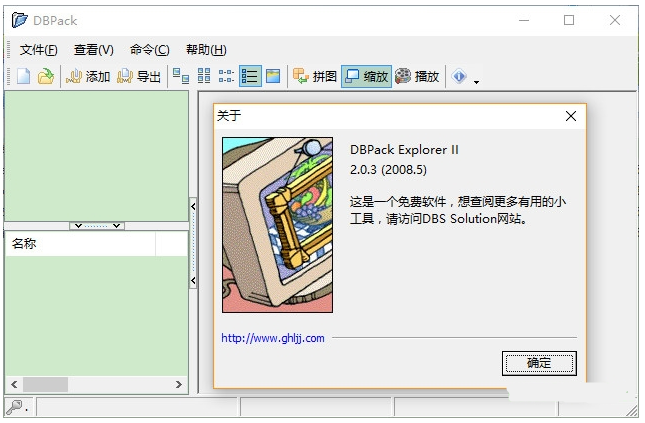Click the 导出 (Export) toolbar button
Screen dimensions: 645x423
(x=139, y=76)
